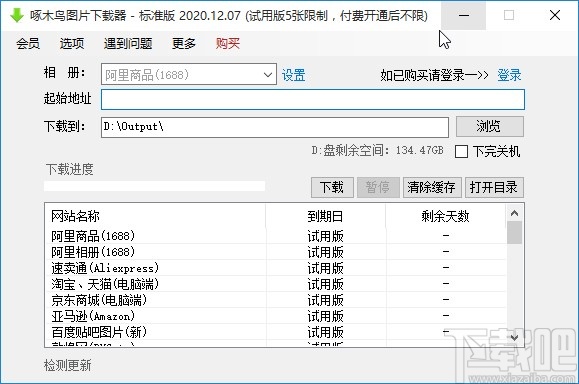
Task: Click the list vertical scrollbar thumb
Action: [x=514, y=233]
